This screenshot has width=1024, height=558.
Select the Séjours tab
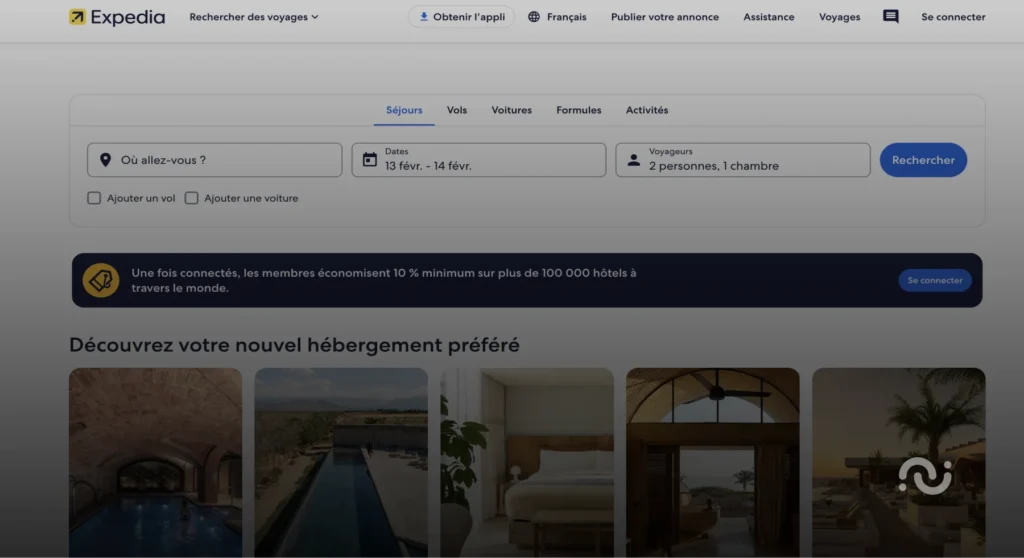(x=404, y=110)
